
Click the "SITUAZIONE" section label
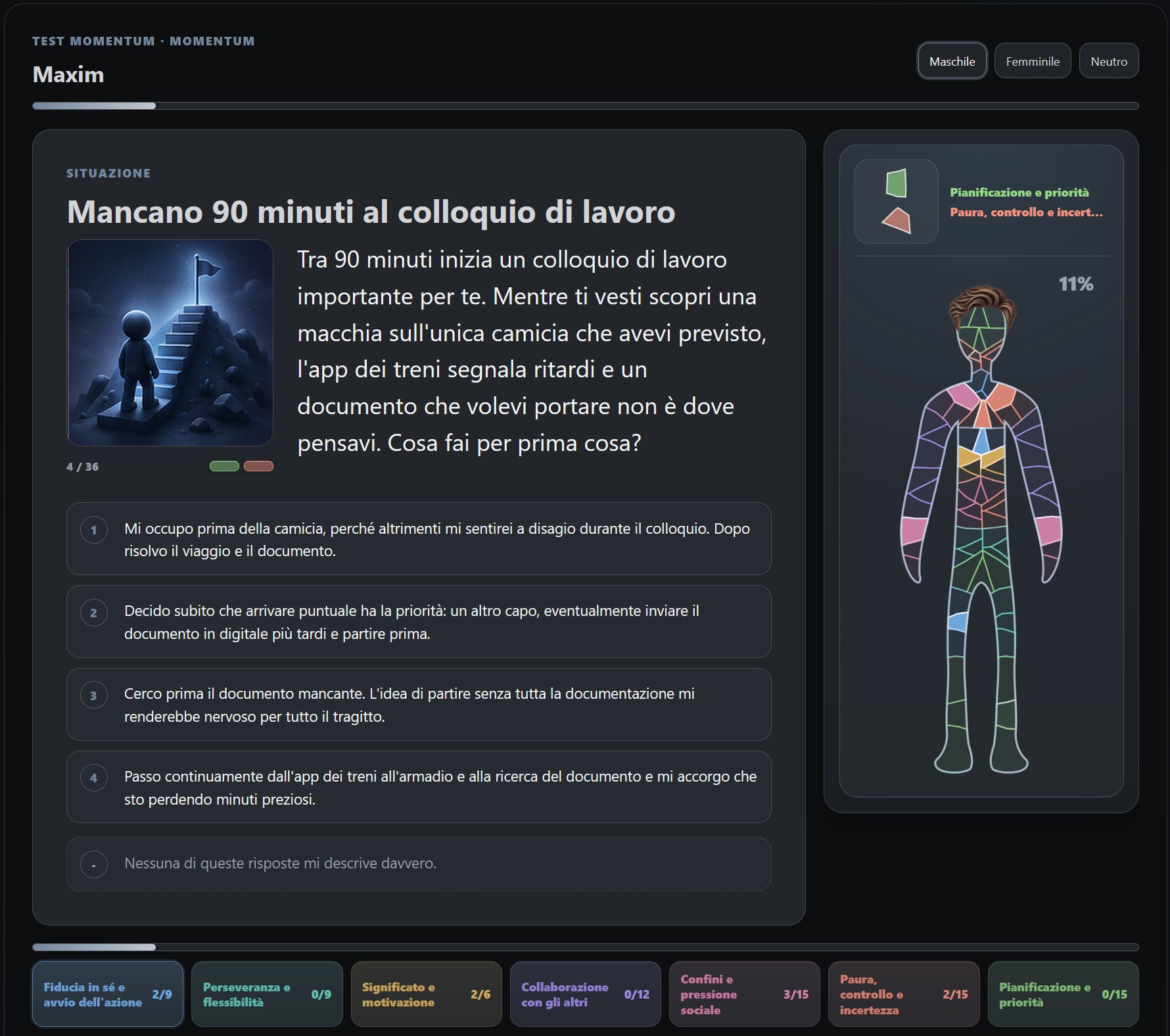click(108, 174)
